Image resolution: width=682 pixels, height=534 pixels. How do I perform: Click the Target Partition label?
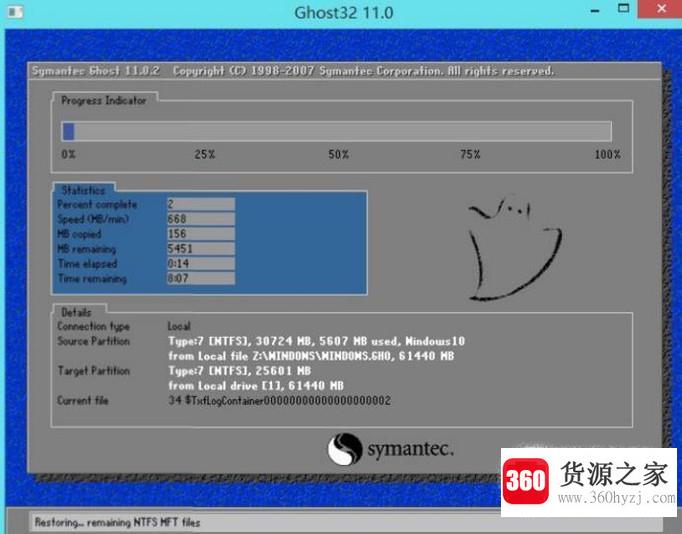(x=94, y=371)
